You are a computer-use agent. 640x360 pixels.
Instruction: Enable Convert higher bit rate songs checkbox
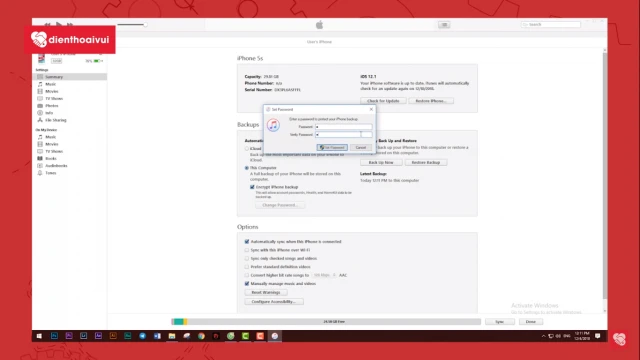(x=247, y=275)
